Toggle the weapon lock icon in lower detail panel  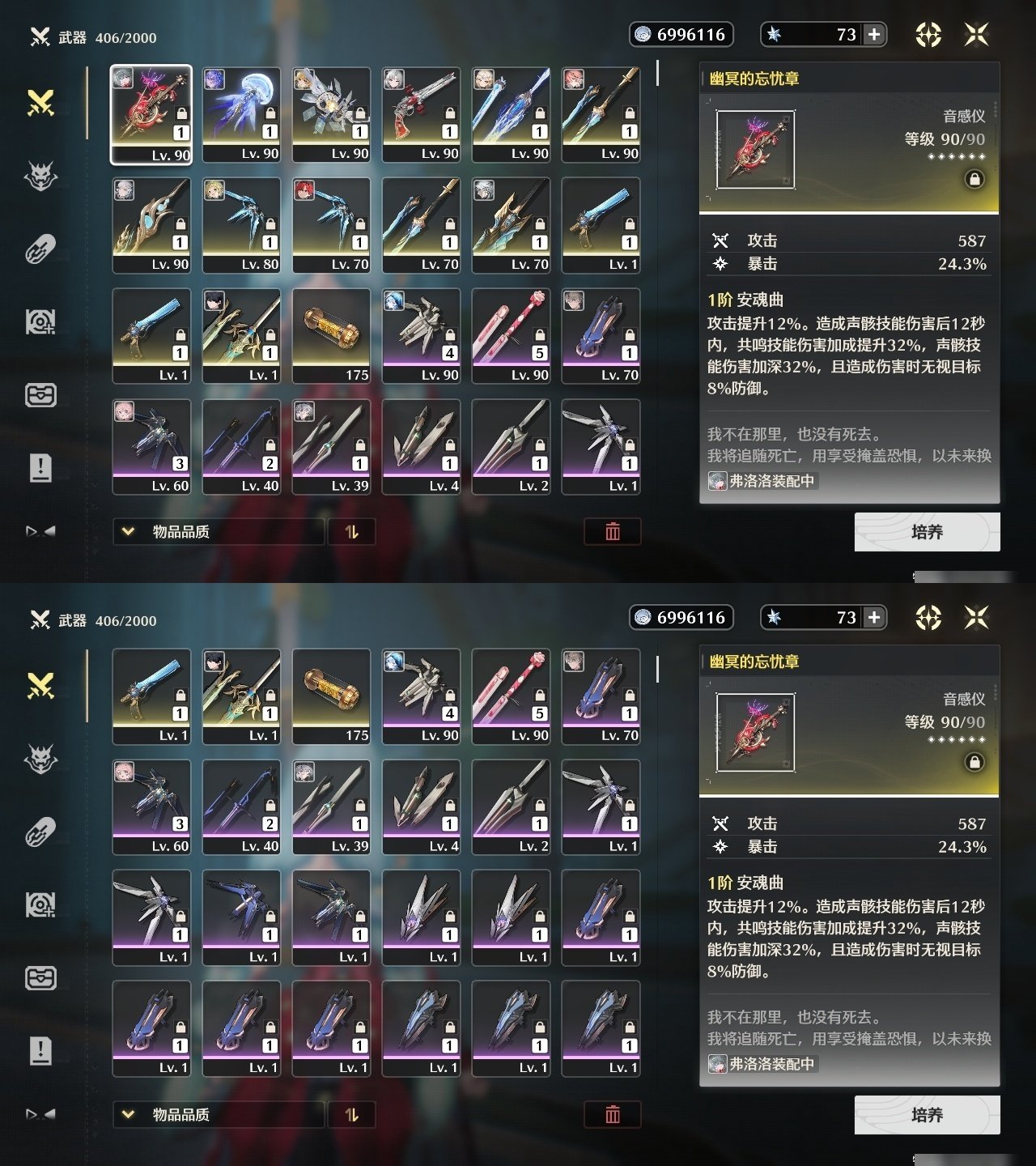click(974, 762)
